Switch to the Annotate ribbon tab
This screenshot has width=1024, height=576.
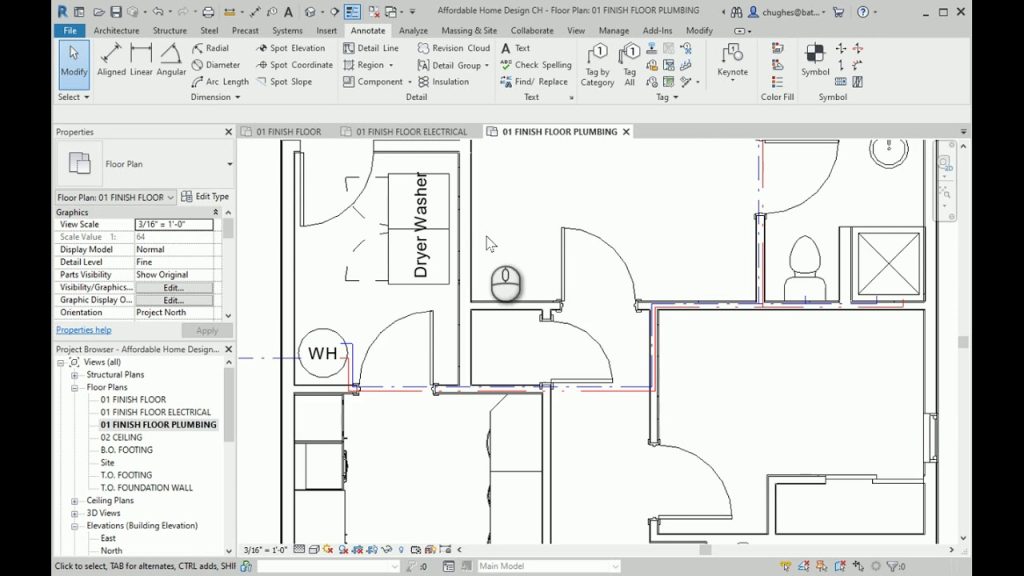point(367,30)
